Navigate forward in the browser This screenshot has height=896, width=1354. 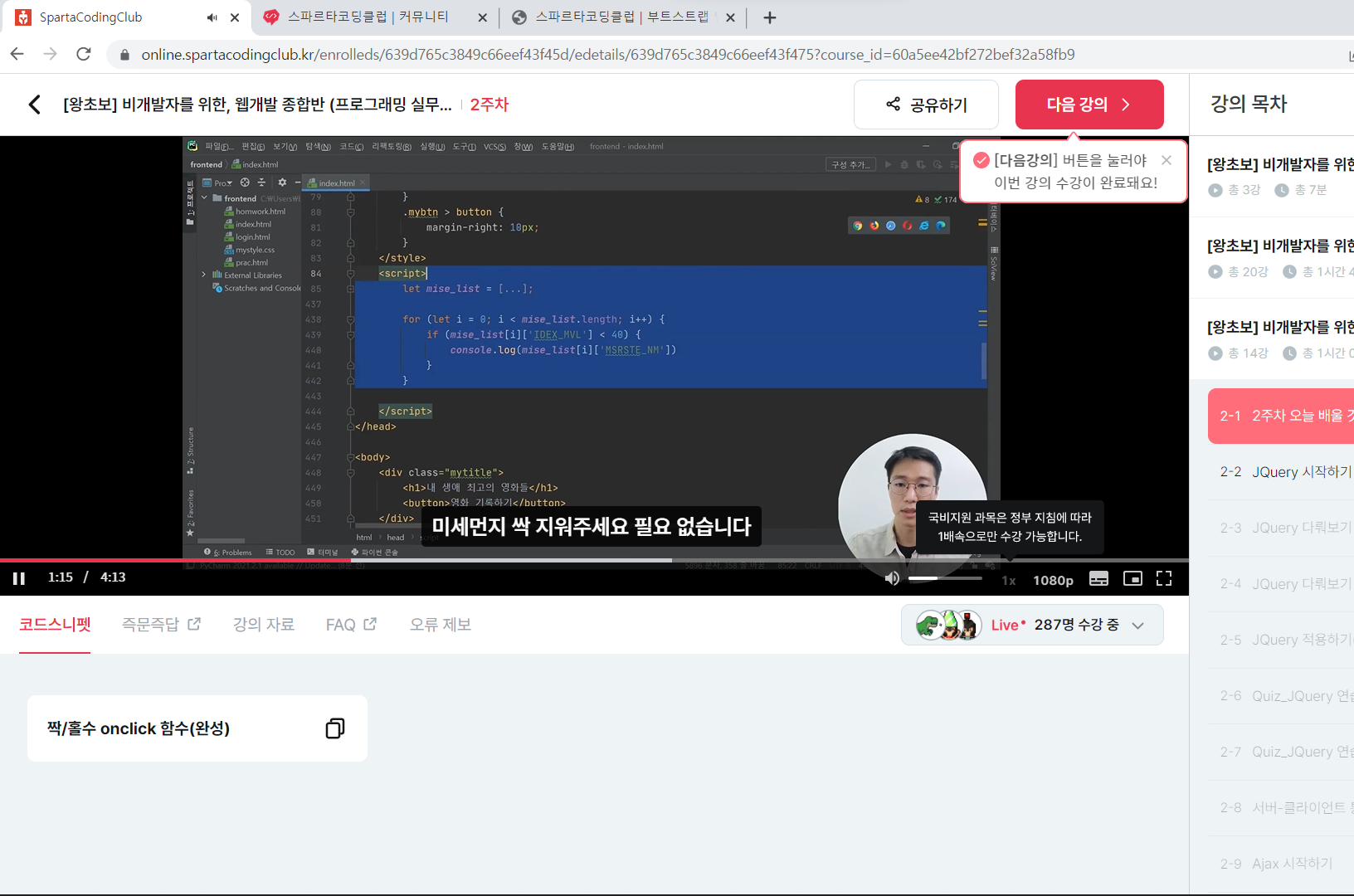[51, 54]
